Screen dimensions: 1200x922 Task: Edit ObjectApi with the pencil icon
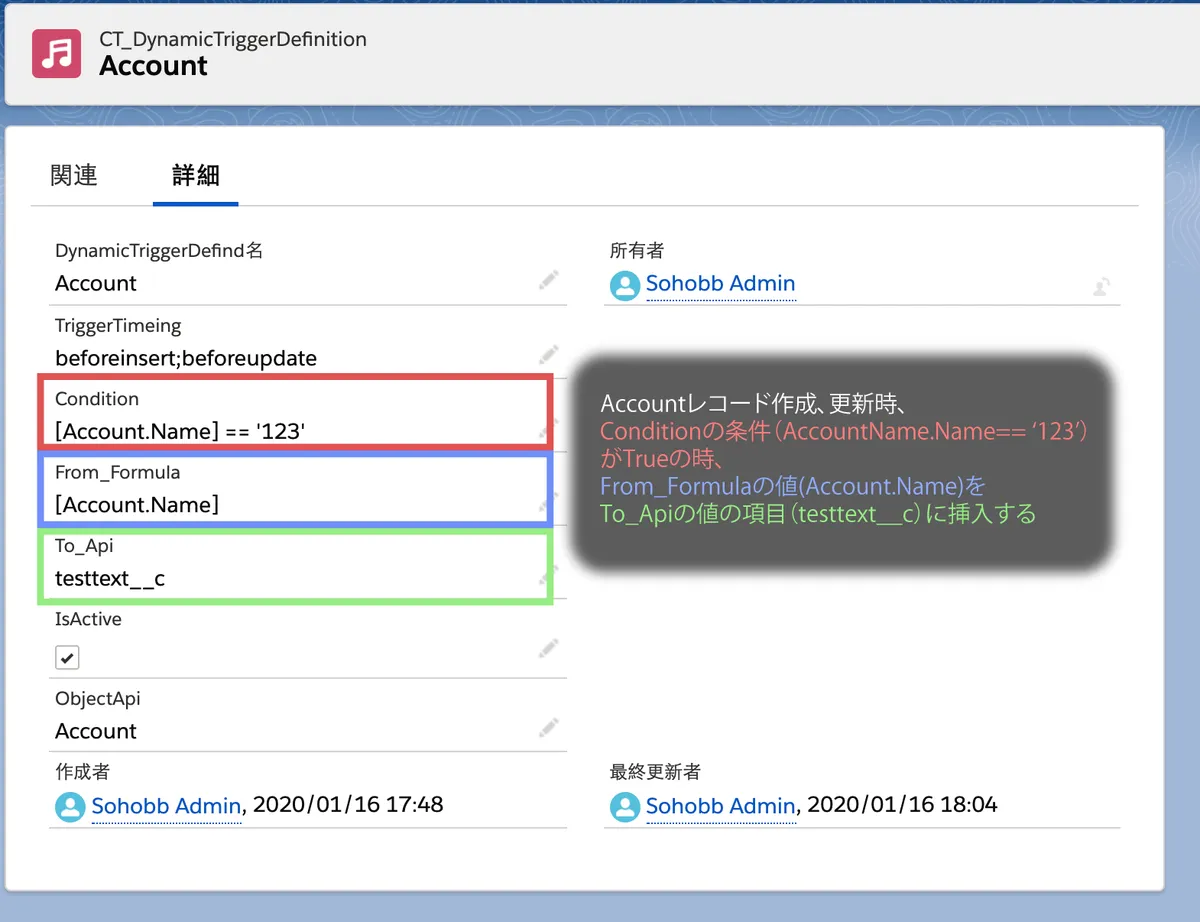(548, 727)
